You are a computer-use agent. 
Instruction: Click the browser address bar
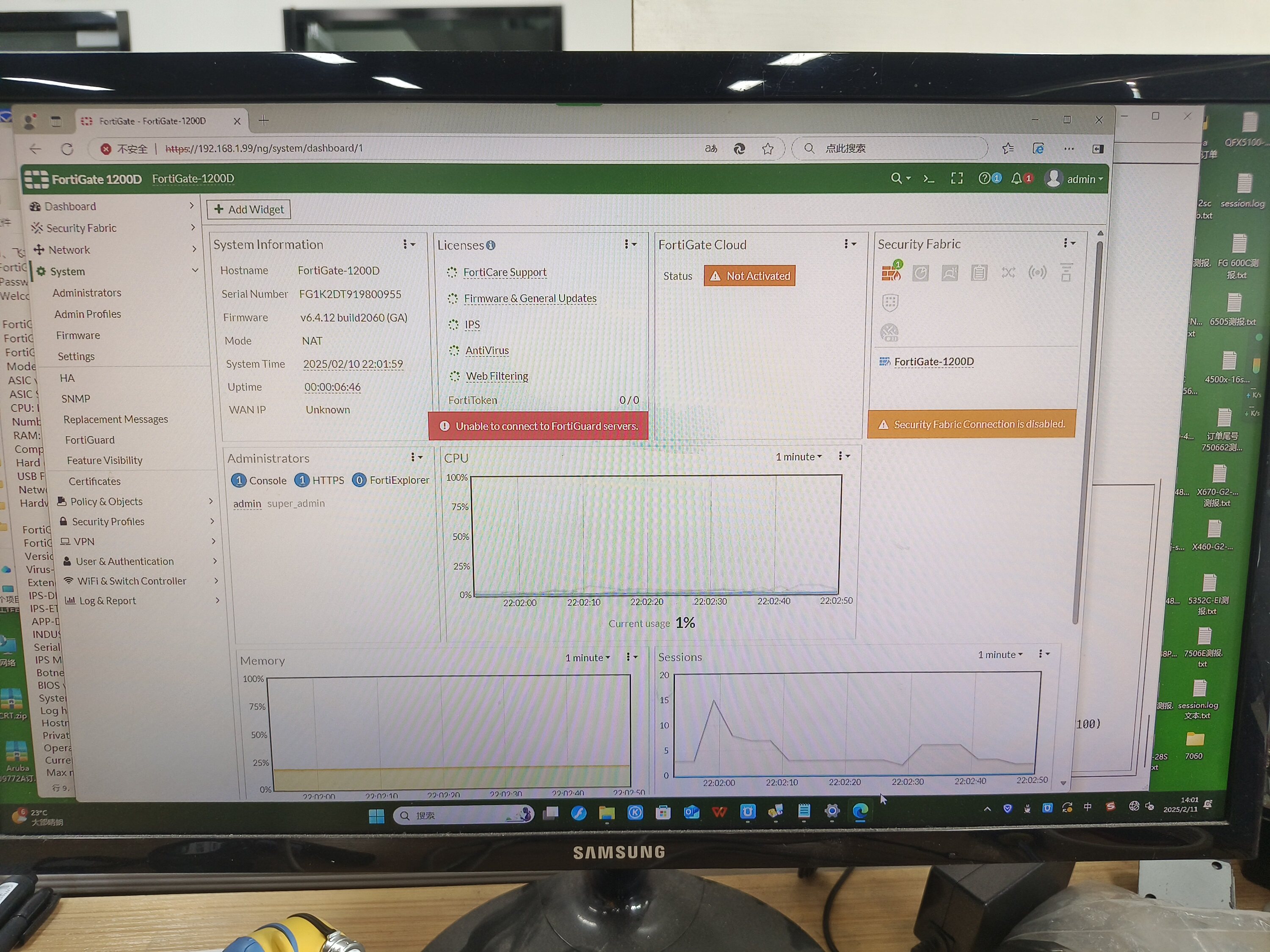point(402,149)
